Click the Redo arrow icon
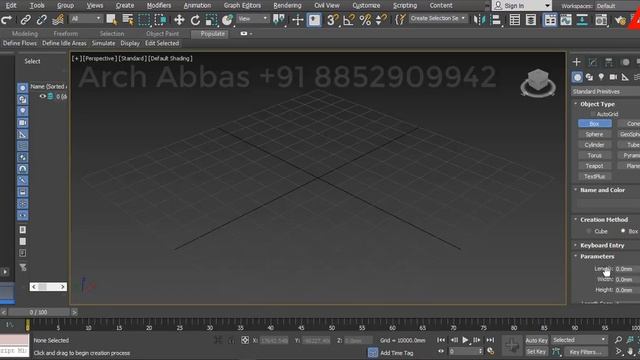640x360 pixels. pos(6,20)
